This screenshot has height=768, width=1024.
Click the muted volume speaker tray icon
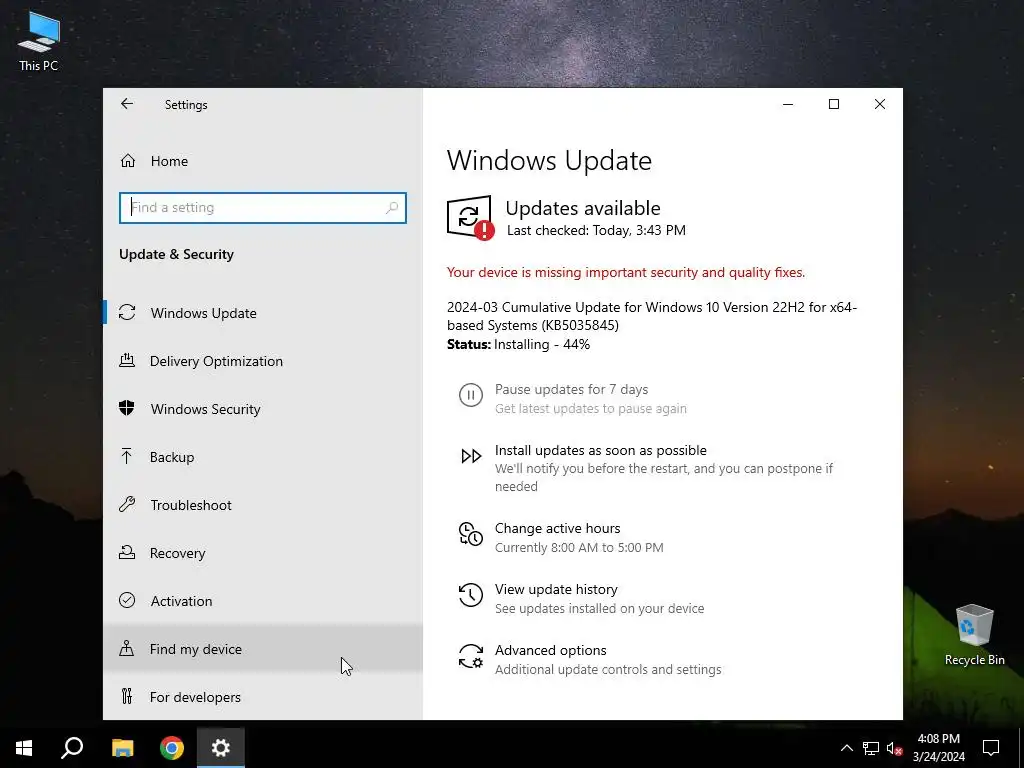pyautogui.click(x=894, y=748)
